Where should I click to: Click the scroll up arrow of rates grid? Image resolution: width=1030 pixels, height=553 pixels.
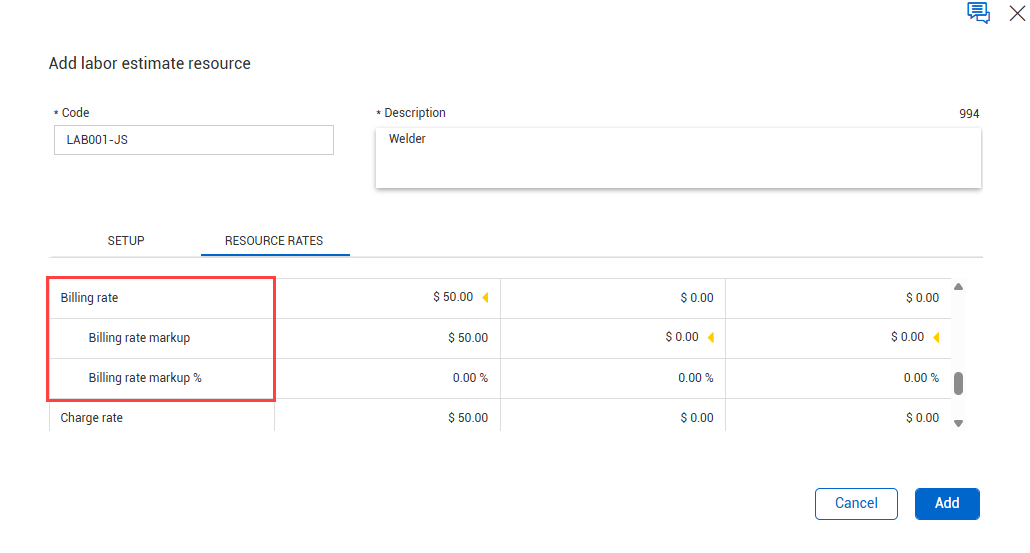958,287
